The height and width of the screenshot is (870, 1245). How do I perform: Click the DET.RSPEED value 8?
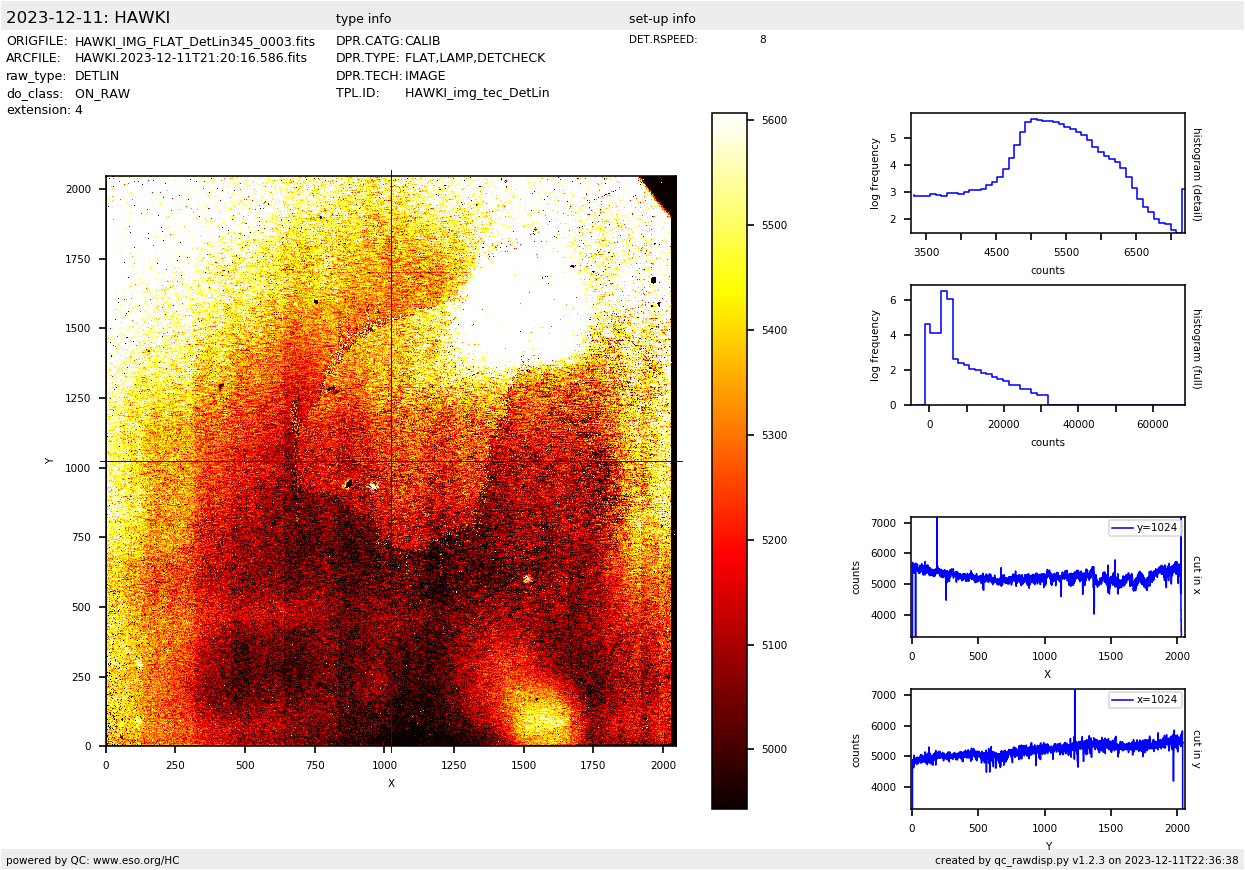coord(762,40)
